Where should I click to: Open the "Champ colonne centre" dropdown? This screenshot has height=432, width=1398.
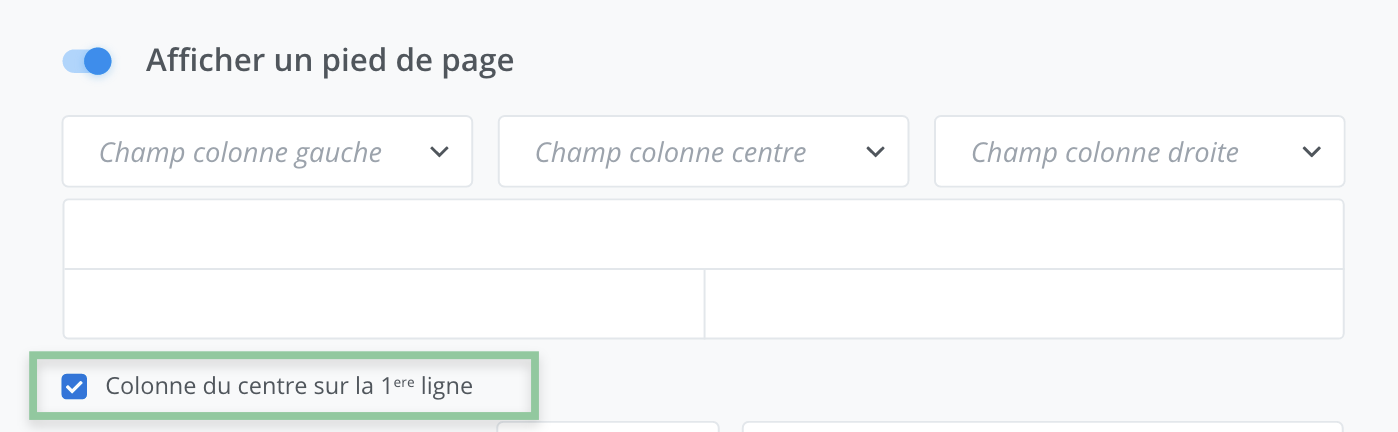pos(703,152)
